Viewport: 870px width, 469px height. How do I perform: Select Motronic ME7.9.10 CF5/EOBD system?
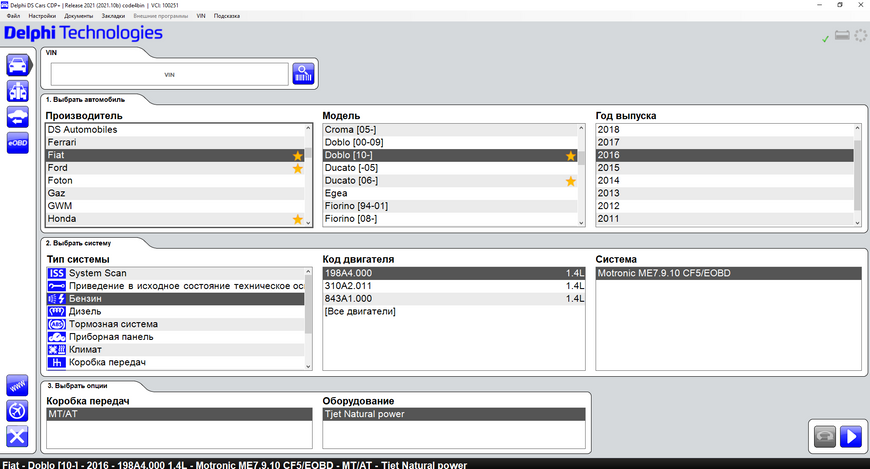pyautogui.click(x=729, y=273)
